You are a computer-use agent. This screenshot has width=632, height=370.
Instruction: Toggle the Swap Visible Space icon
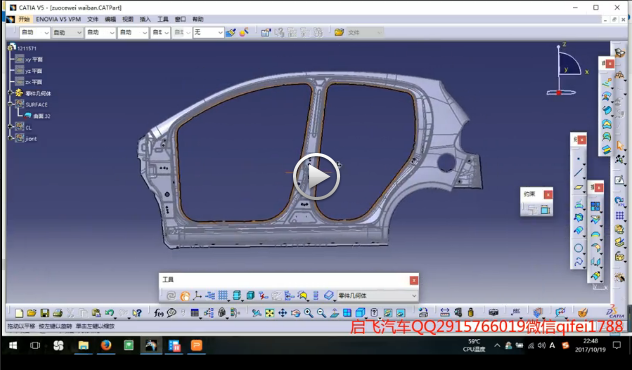point(400,313)
